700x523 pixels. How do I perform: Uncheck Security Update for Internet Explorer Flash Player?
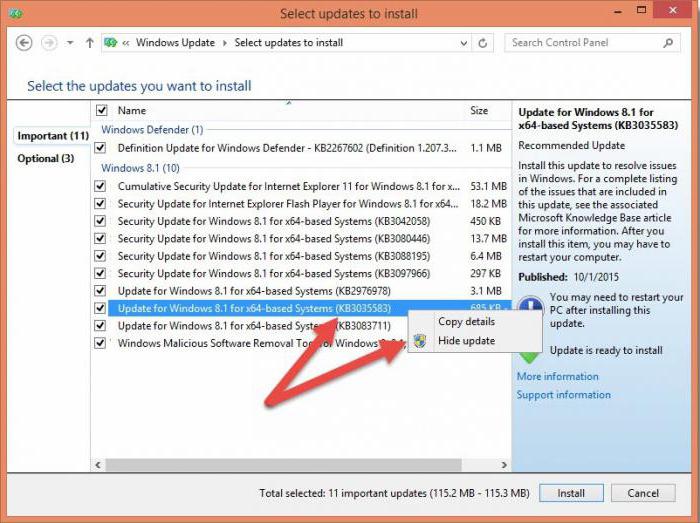pos(100,203)
